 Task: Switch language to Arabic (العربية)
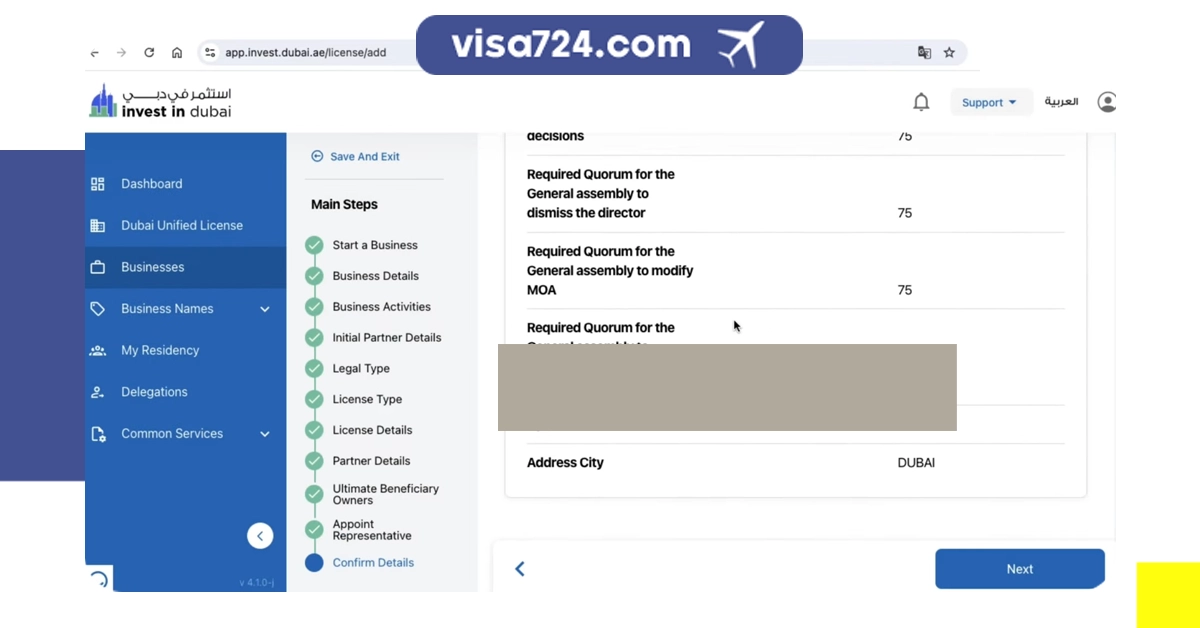coord(1061,102)
